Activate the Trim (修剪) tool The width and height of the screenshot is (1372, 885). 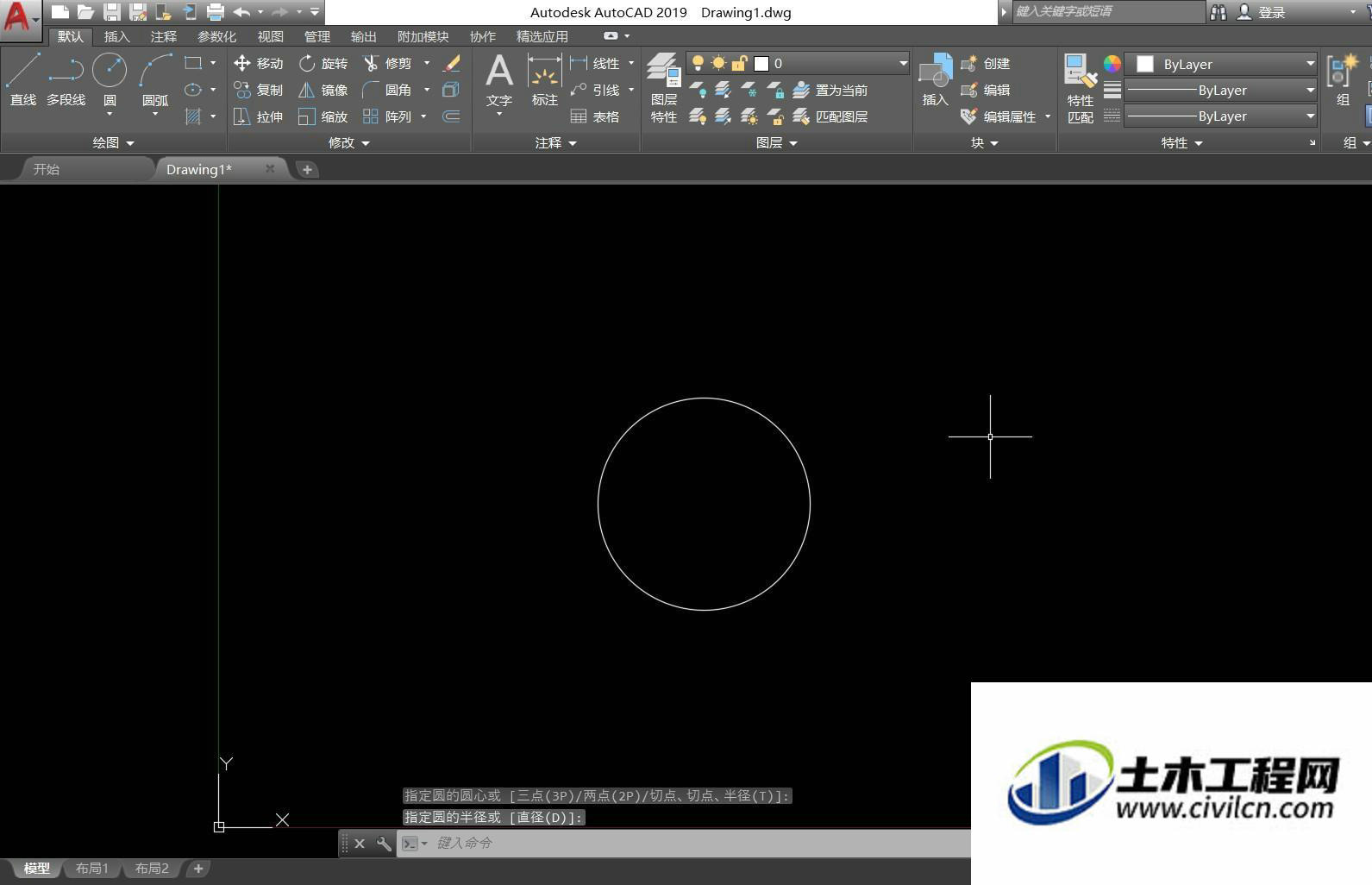(x=386, y=63)
